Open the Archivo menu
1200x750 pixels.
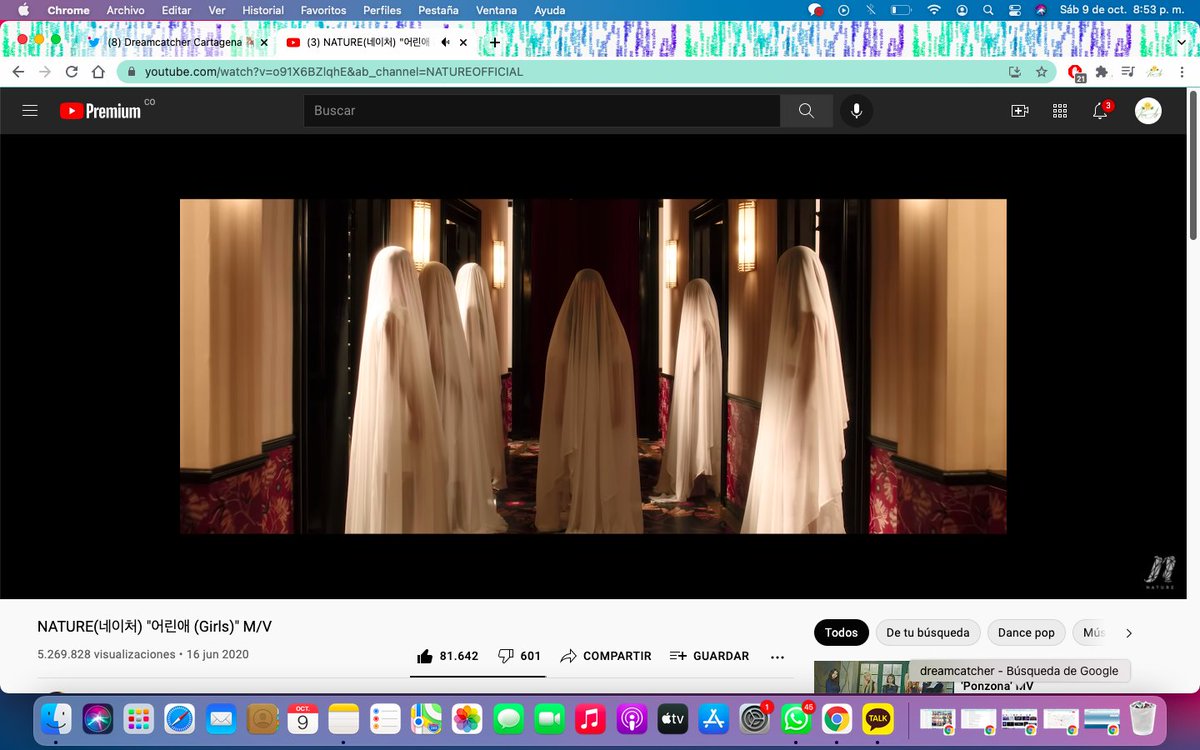(126, 10)
